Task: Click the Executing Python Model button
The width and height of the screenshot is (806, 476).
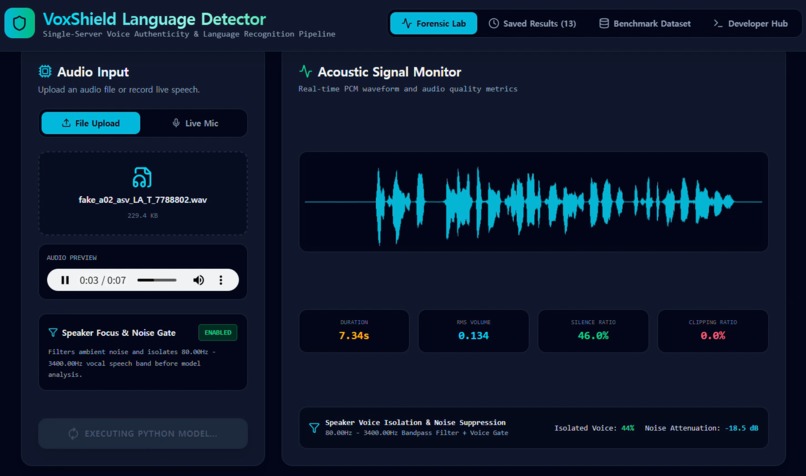Action: pos(143,433)
